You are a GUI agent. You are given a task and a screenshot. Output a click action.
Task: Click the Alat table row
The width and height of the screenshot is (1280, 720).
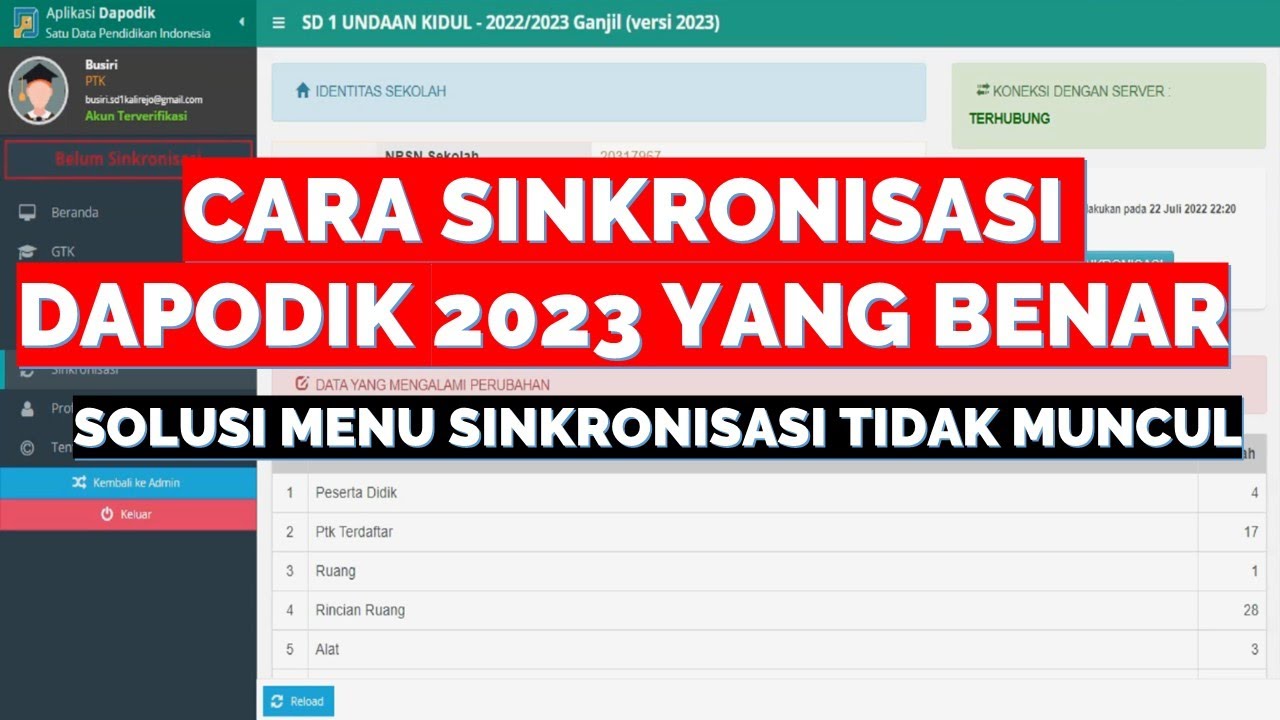769,649
